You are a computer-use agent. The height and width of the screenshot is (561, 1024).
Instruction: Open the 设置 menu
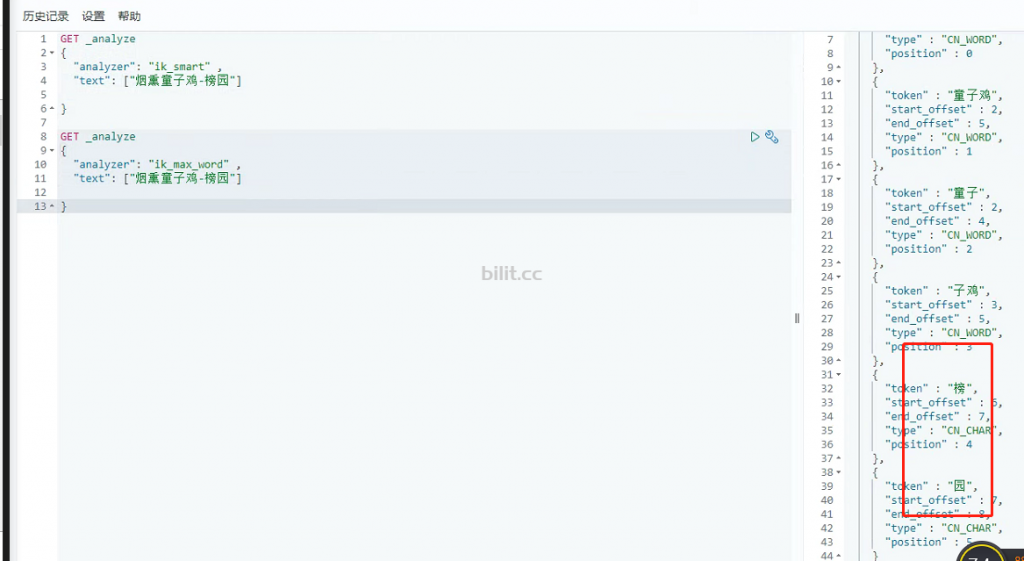point(93,16)
